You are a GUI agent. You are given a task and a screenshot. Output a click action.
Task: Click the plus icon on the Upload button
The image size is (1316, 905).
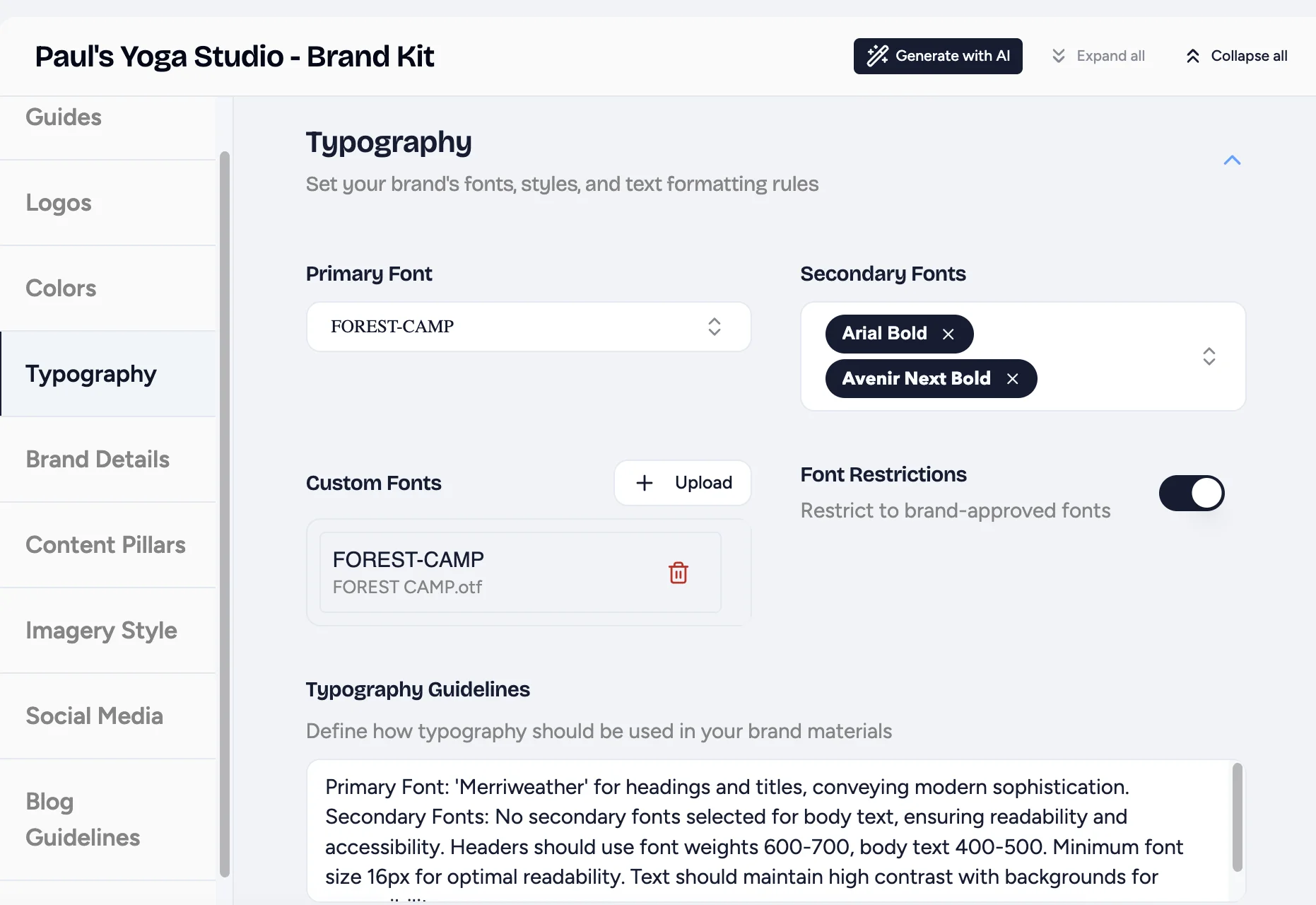coord(645,483)
